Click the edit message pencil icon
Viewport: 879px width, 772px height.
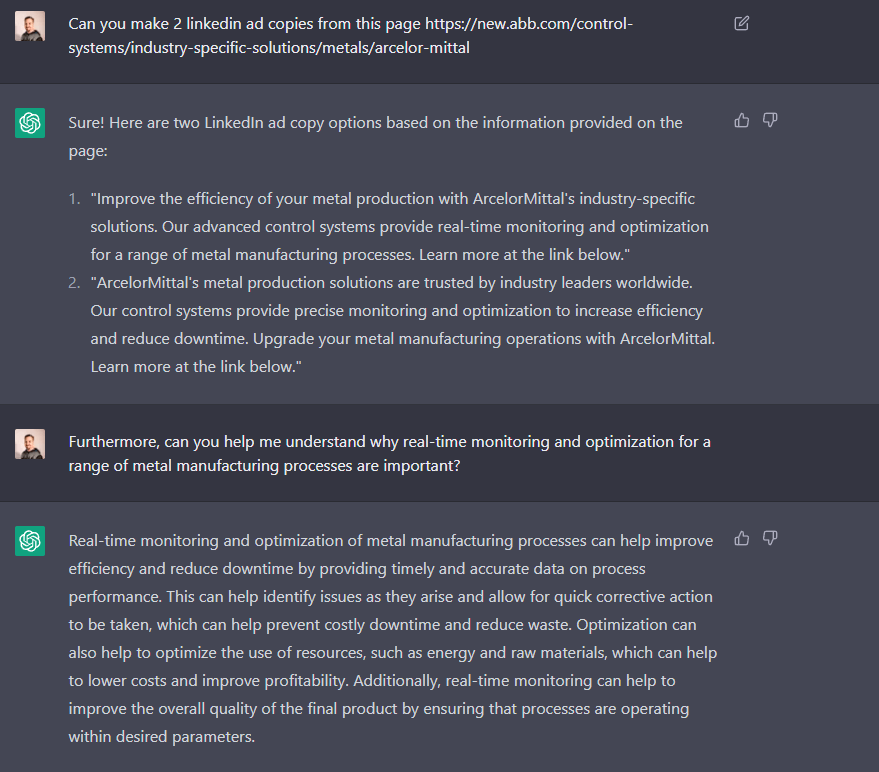[741, 24]
